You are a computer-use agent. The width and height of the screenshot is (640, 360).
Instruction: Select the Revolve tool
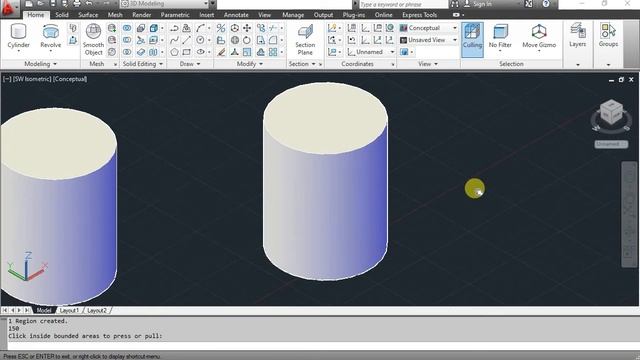[x=51, y=36]
